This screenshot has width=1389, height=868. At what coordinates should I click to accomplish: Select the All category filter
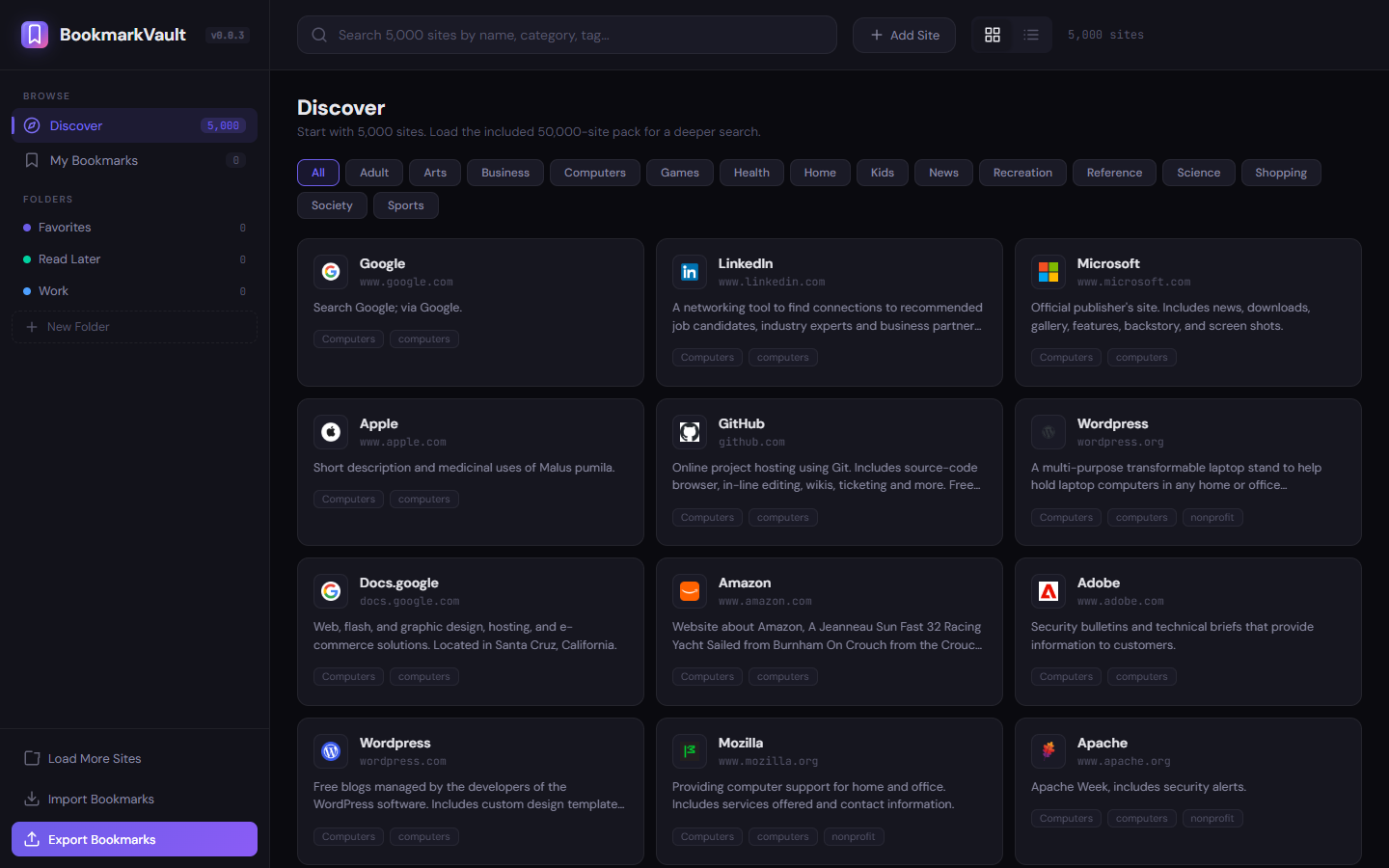tap(318, 173)
